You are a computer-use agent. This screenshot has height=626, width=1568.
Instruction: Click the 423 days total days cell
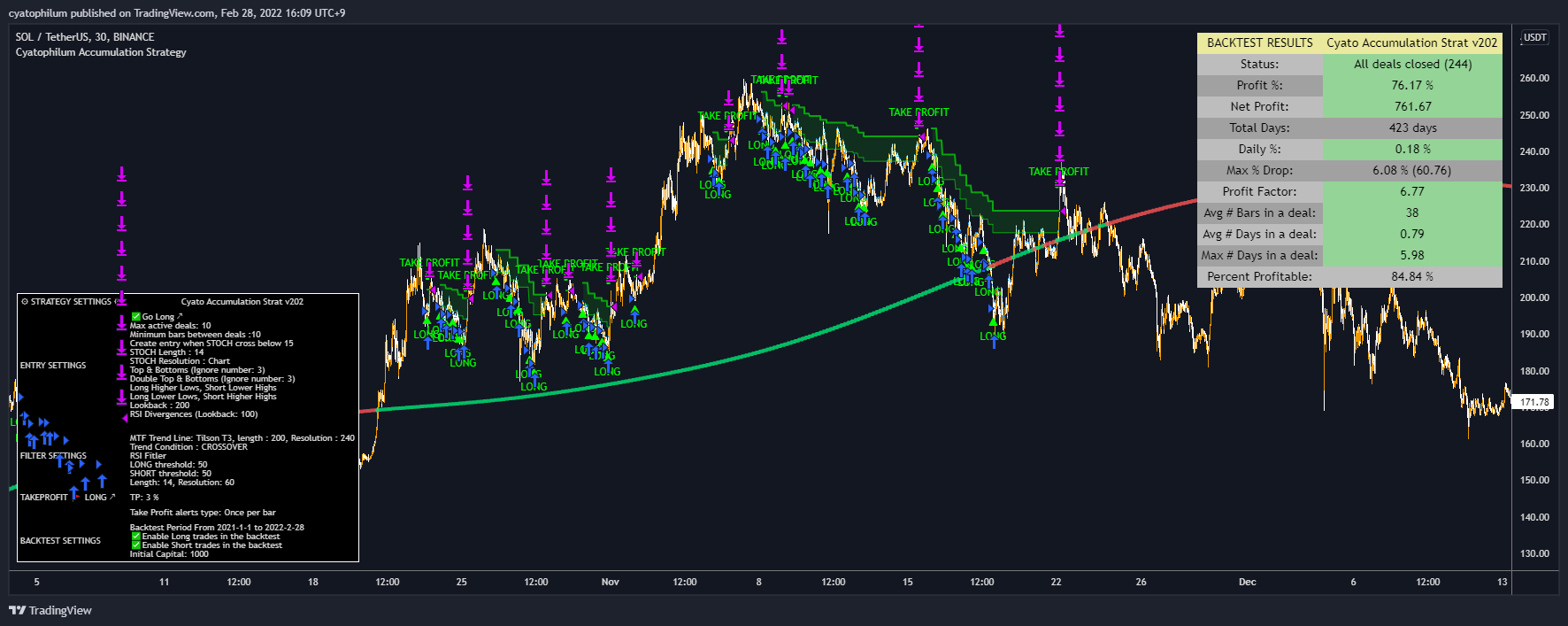tap(1413, 128)
